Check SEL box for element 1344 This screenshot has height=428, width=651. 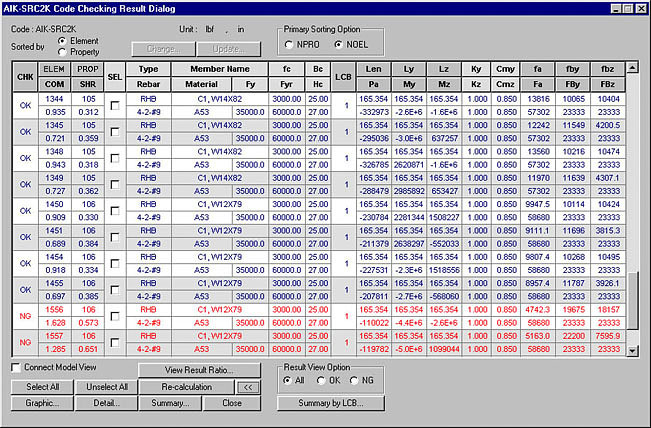tap(115, 103)
